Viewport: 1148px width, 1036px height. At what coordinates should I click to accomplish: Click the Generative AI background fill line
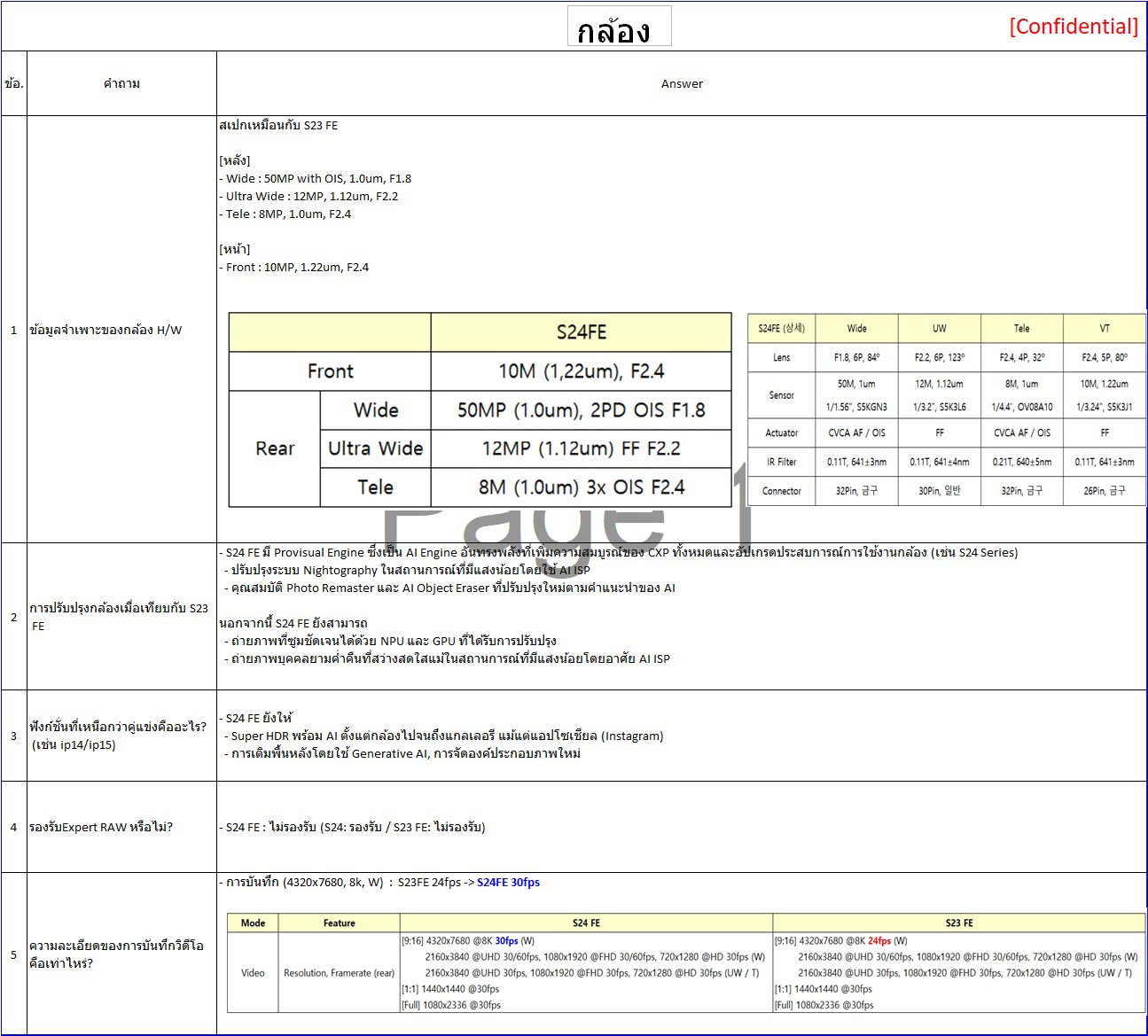pos(402,753)
